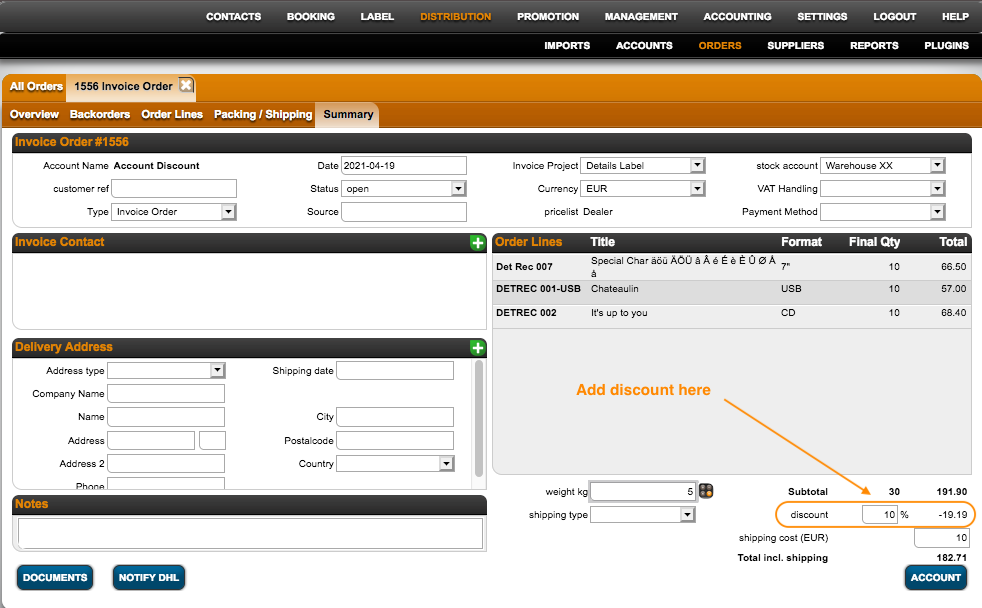The width and height of the screenshot is (982, 608).
Task: Open the Booking menu
Action: 311,16
